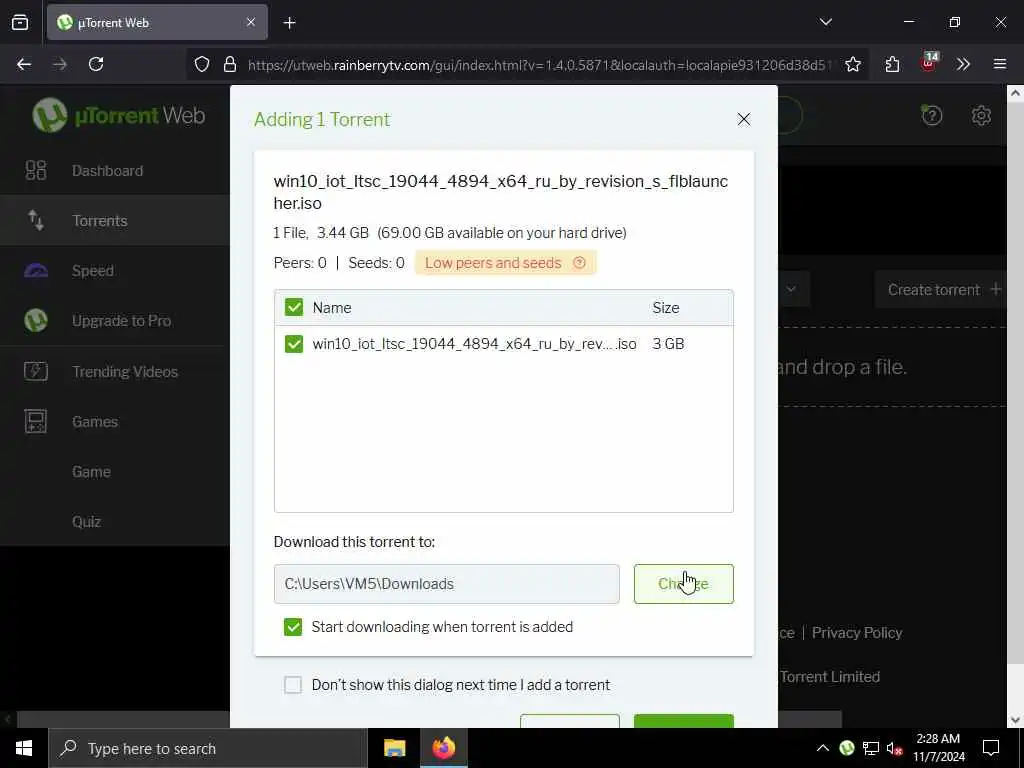Click the Firefox View icon
Screen dimensions: 1024x768
pos(20,22)
